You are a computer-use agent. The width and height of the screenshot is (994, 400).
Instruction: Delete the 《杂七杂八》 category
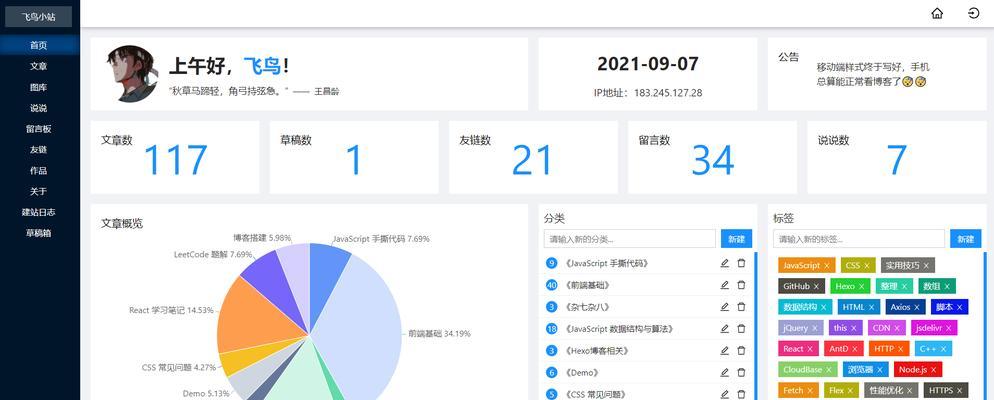tap(741, 307)
